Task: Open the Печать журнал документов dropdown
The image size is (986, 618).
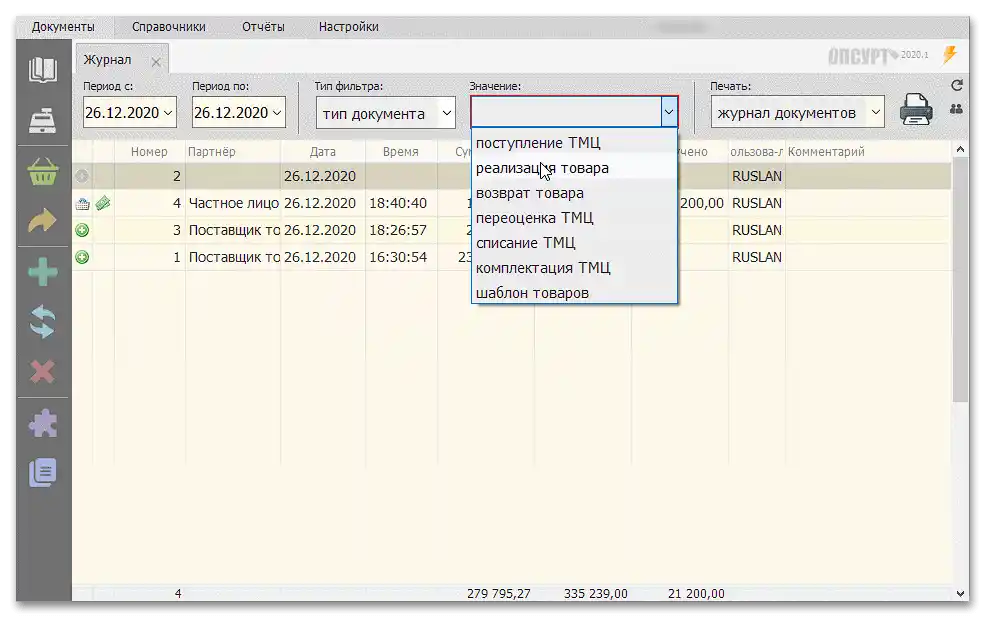Action: (876, 113)
